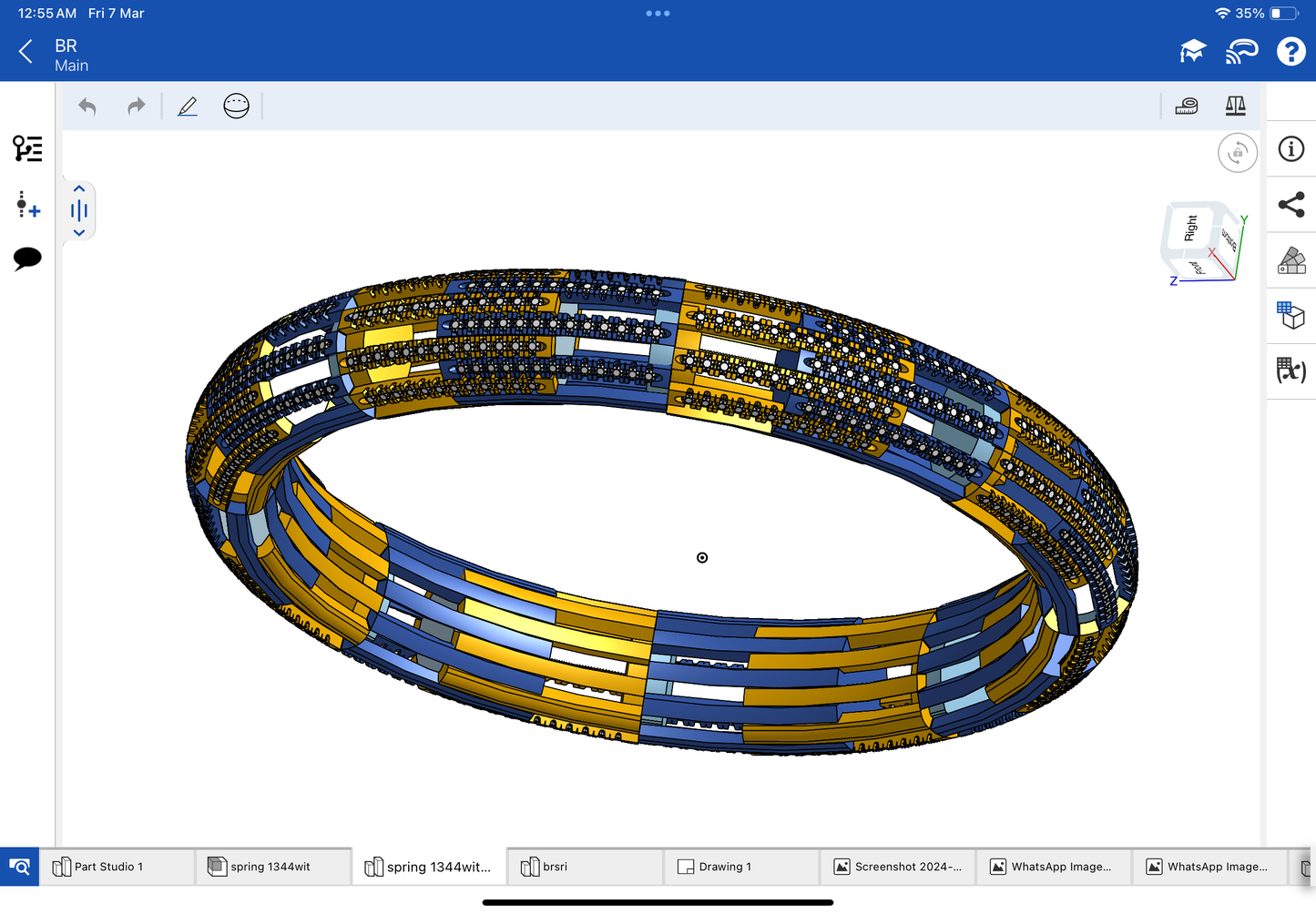The height and width of the screenshot is (914, 1316).
Task: Open the feature list panel
Action: [27, 148]
